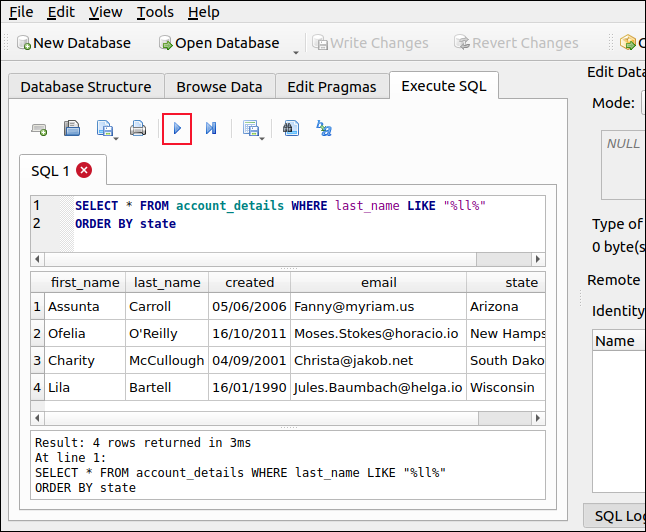Click the Save SQL file icon

coord(103,128)
